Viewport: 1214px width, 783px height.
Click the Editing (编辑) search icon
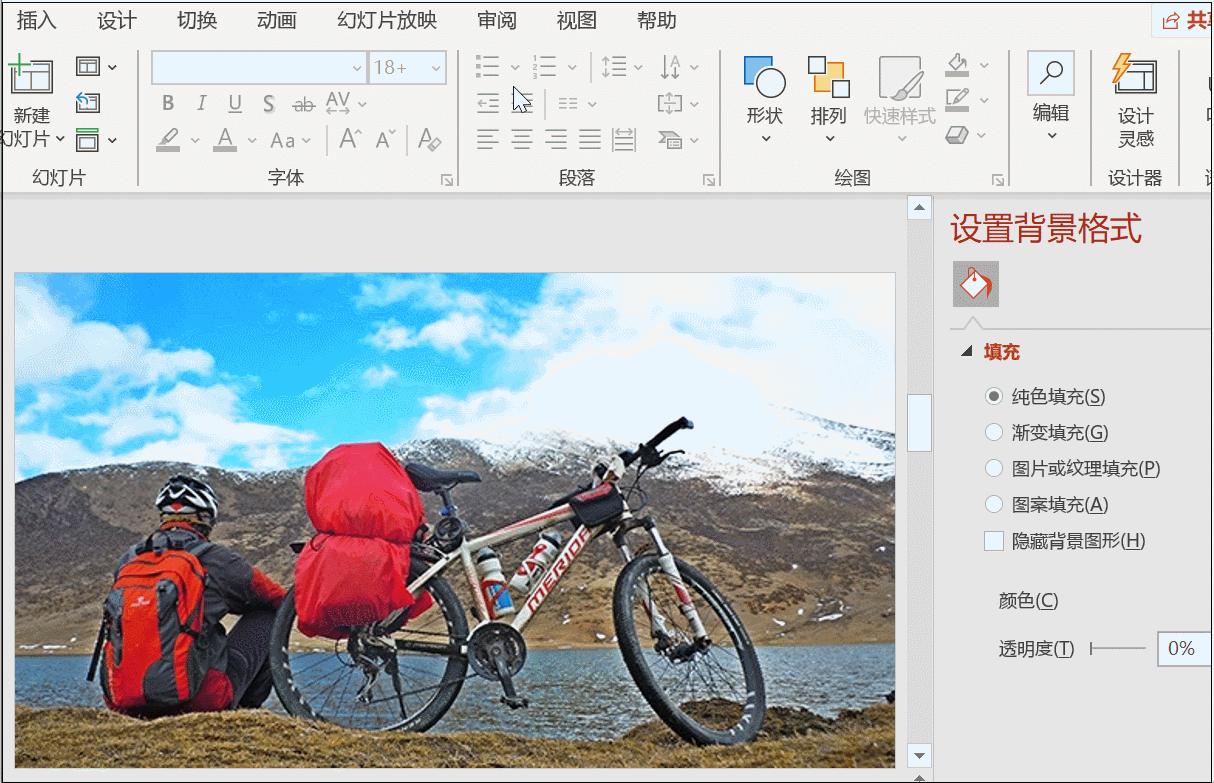pos(1050,74)
